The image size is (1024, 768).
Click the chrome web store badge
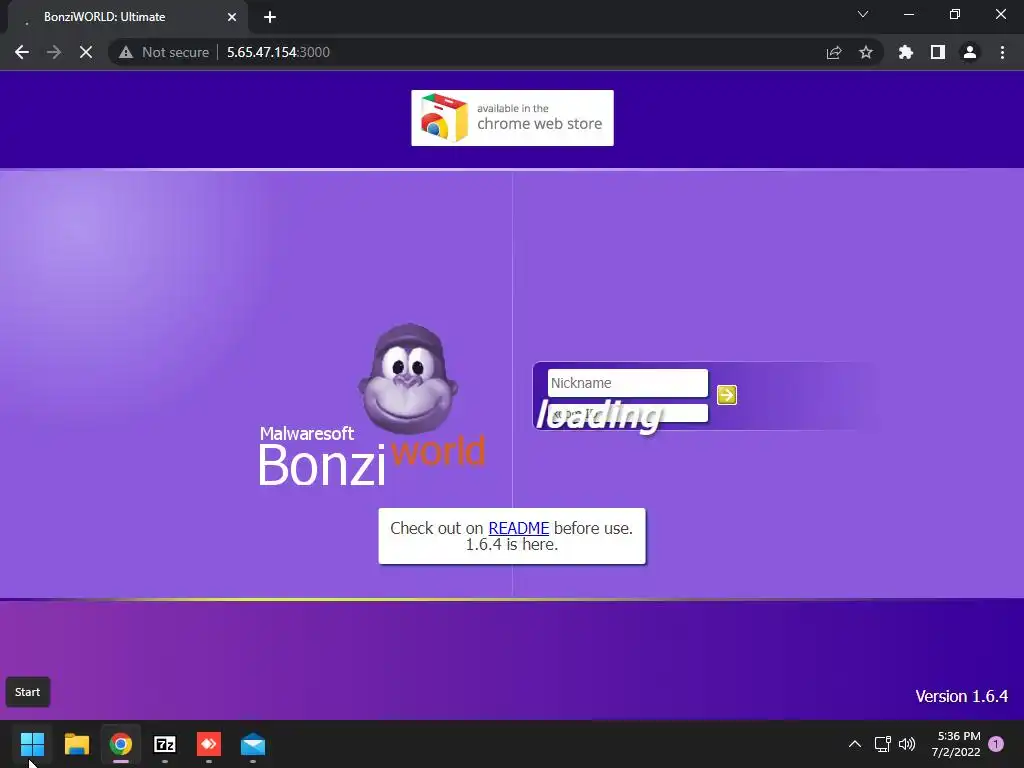(x=513, y=118)
